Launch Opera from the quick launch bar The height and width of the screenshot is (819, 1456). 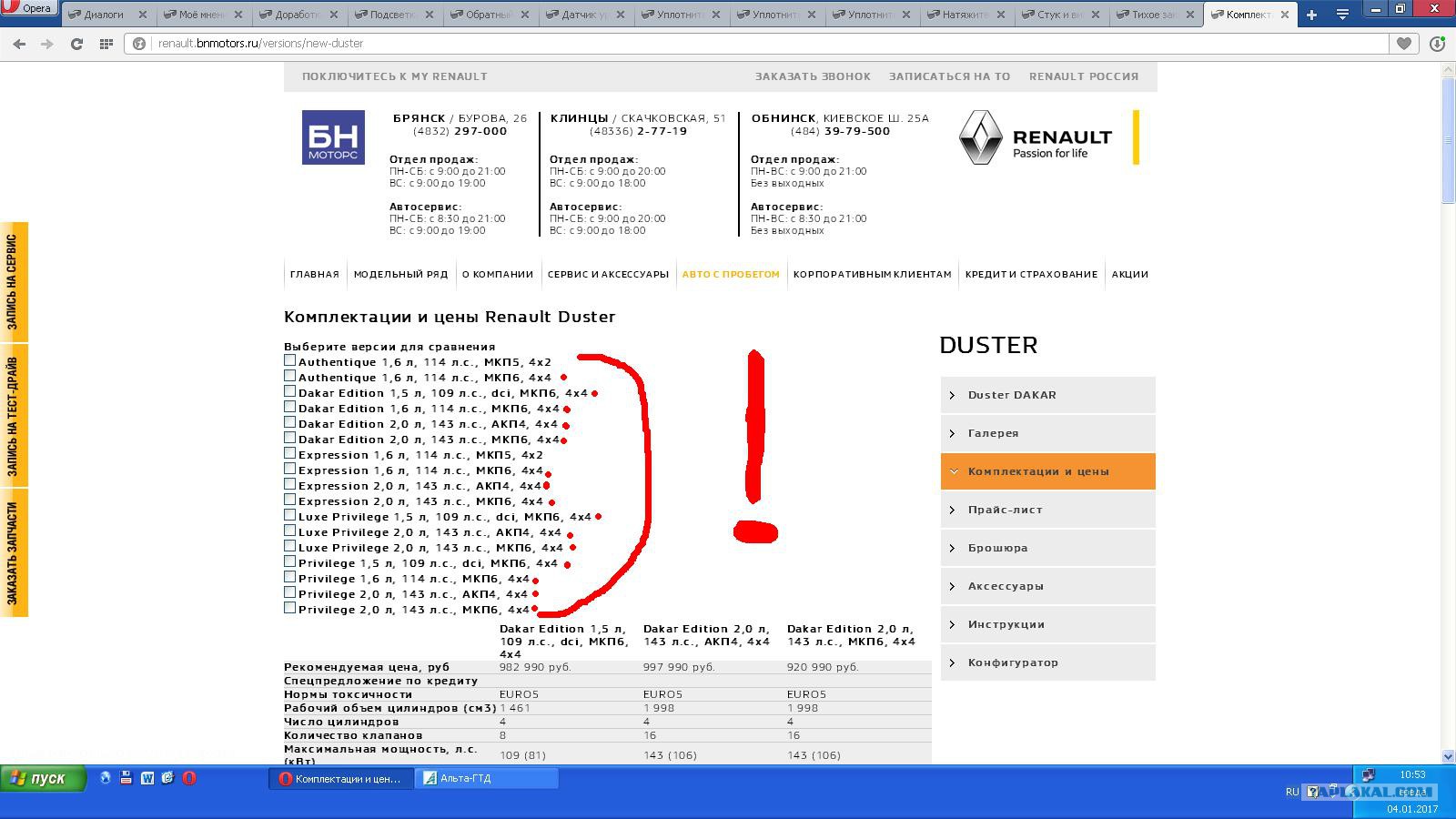point(189,778)
